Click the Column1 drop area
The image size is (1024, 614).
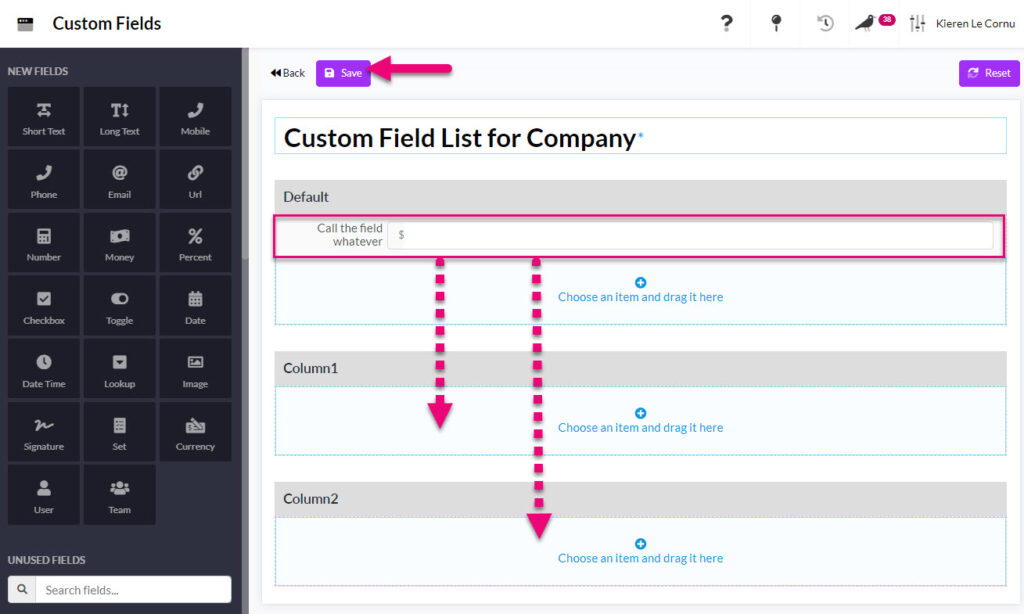pyautogui.click(x=640, y=421)
